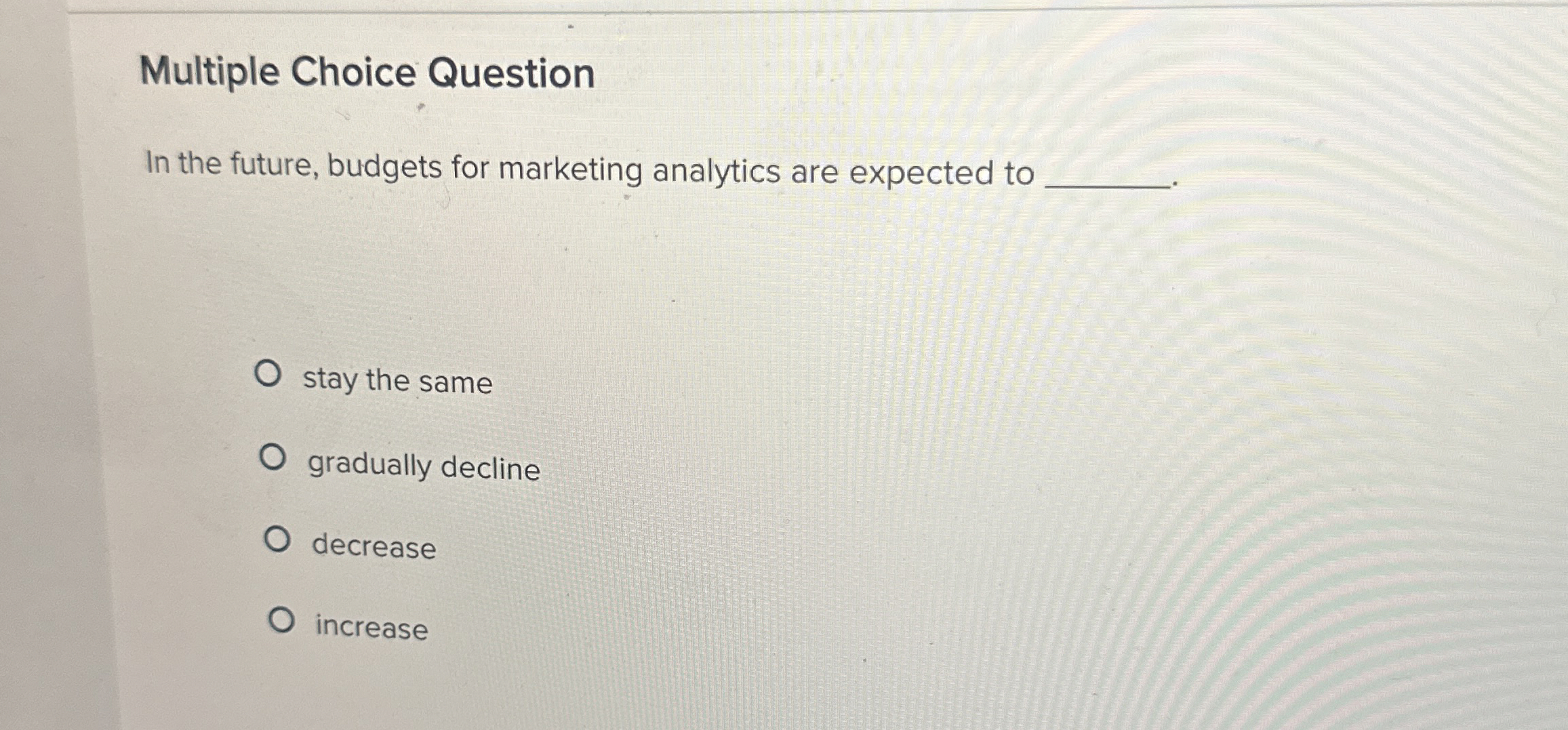Screen dimensions: 1568x730
Task: Click the word "Choice" in the heading
Action: click(x=353, y=71)
